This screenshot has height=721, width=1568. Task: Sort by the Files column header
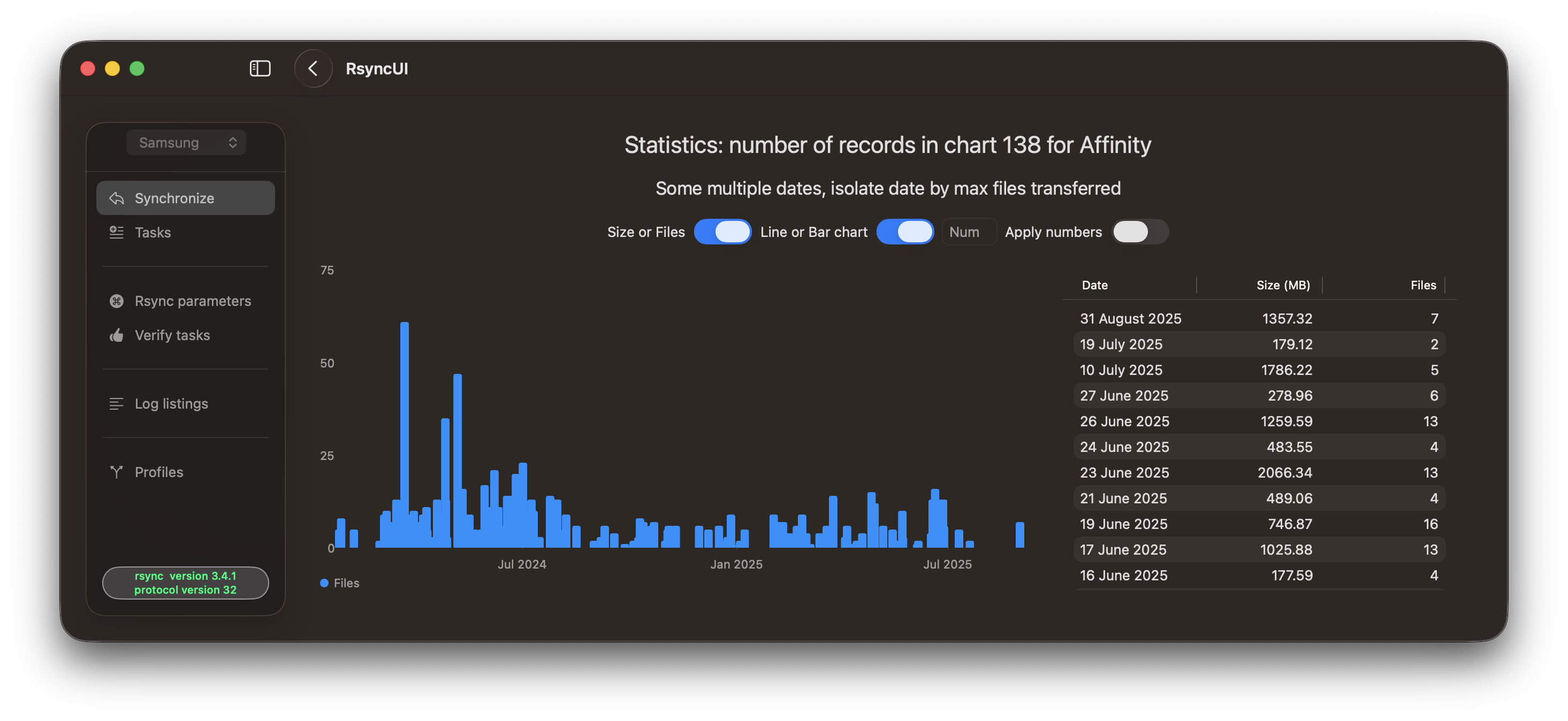(x=1423, y=286)
